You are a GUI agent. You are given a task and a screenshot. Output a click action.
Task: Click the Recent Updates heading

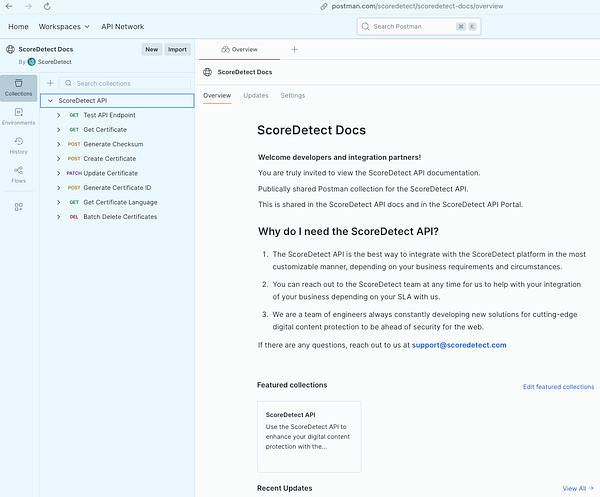[285, 488]
